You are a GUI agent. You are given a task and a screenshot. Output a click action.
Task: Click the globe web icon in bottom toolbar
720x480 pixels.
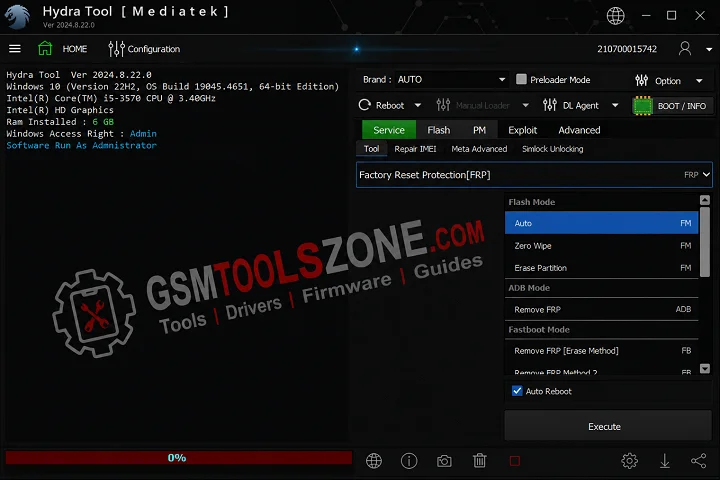pyautogui.click(x=374, y=461)
